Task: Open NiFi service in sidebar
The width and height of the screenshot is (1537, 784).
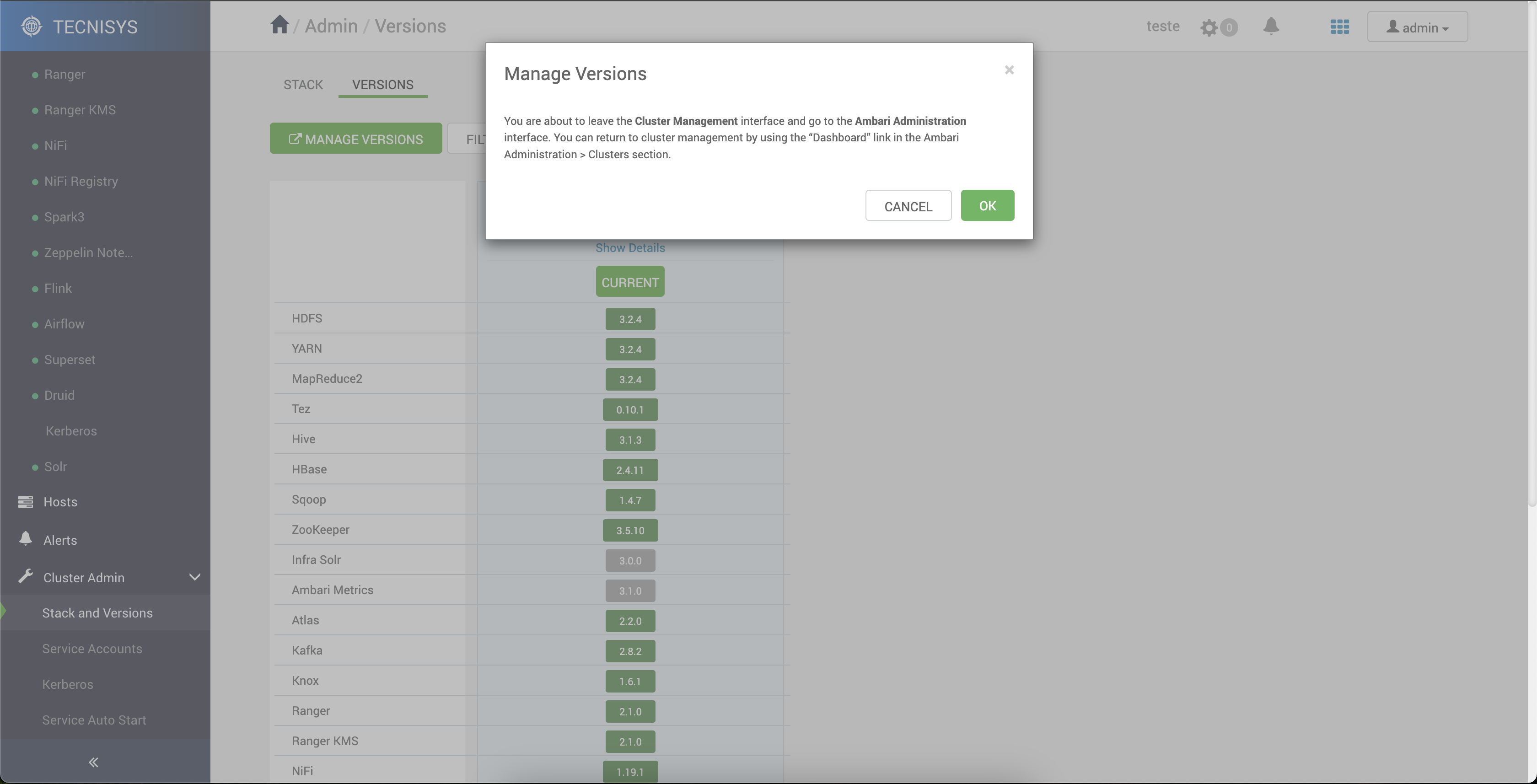Action: pos(55,145)
